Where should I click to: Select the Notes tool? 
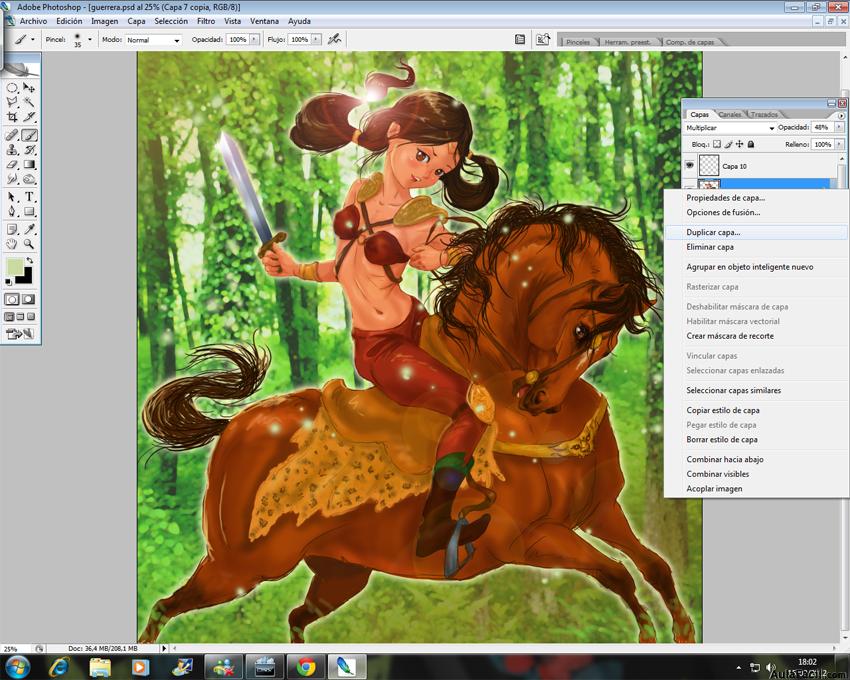tap(12, 229)
